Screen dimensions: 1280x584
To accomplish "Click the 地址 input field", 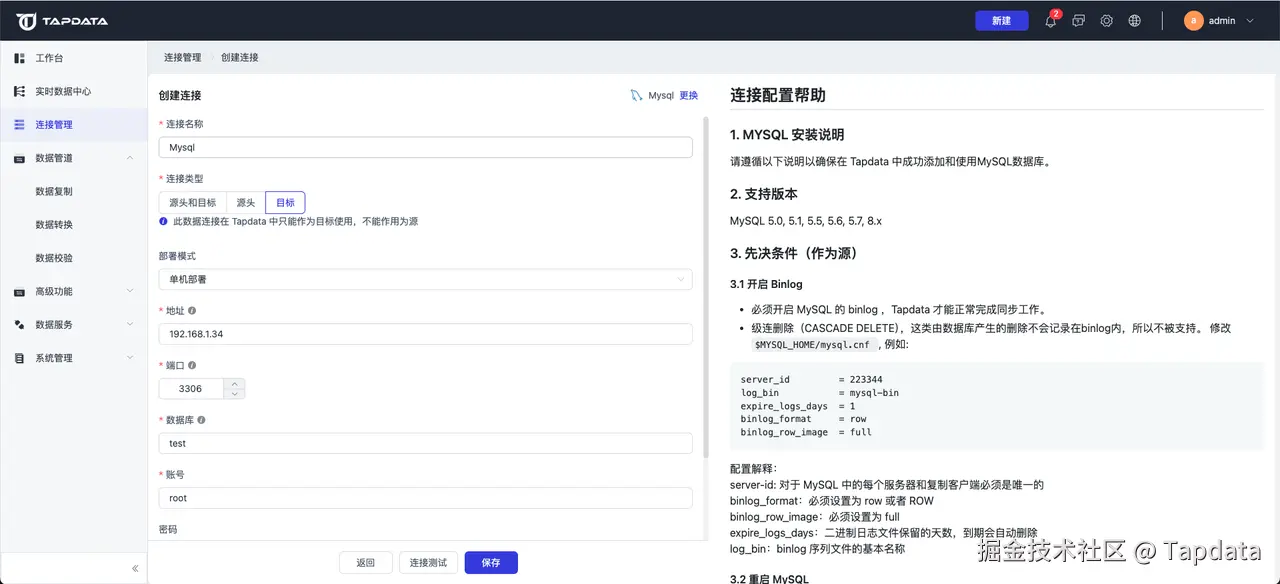I will tap(425, 334).
